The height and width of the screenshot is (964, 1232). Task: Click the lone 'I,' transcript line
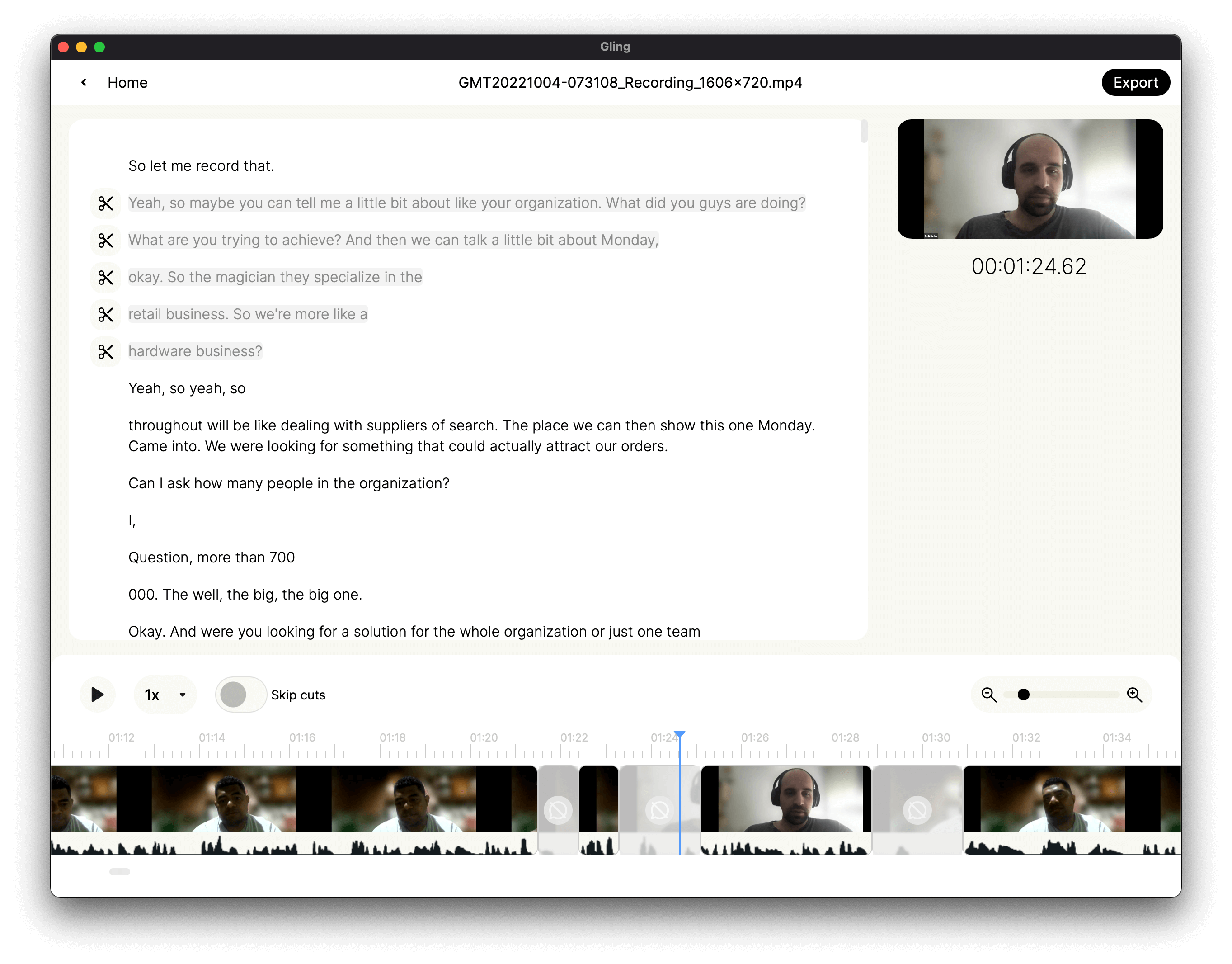coord(132,520)
